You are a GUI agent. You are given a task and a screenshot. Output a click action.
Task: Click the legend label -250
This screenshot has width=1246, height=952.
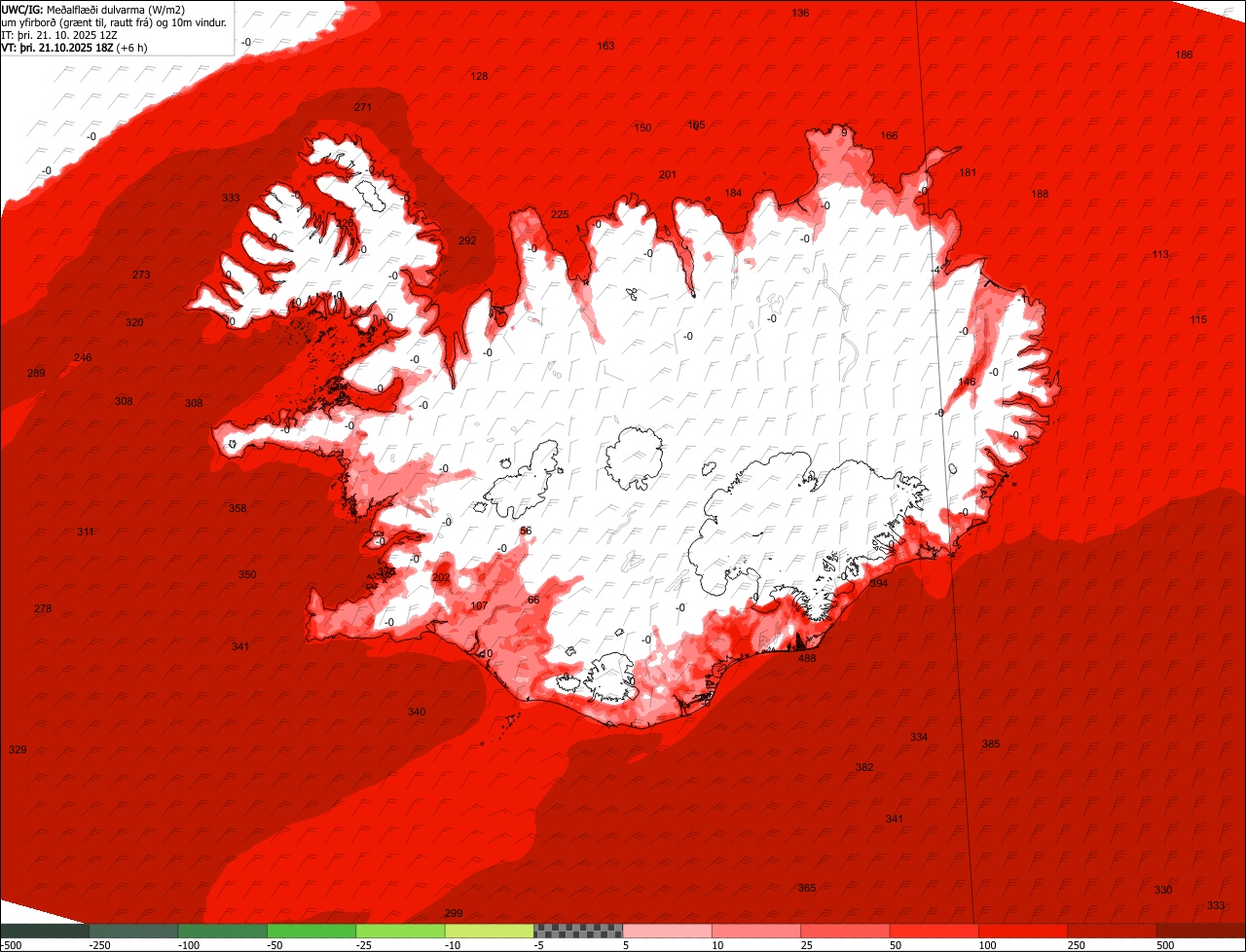pos(99,945)
